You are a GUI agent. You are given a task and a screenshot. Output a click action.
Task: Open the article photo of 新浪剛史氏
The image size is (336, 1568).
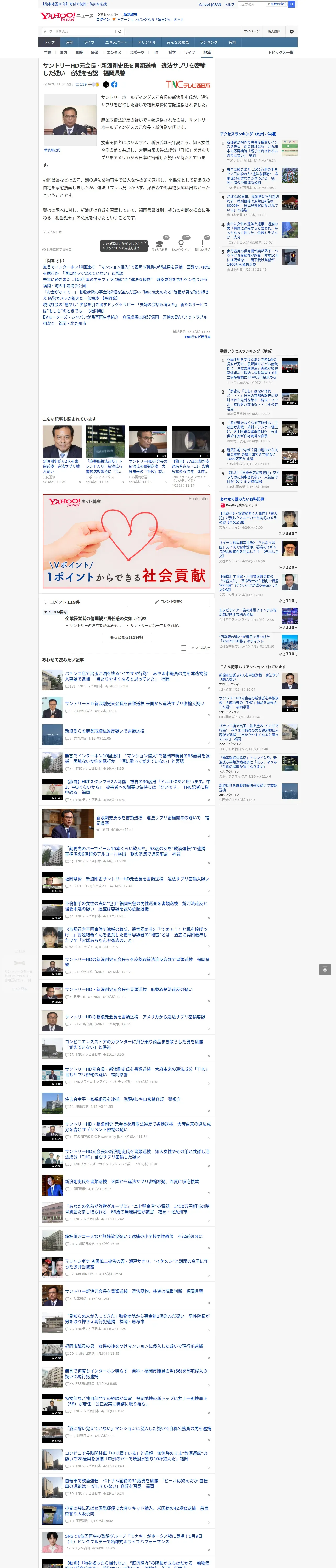coord(70,120)
